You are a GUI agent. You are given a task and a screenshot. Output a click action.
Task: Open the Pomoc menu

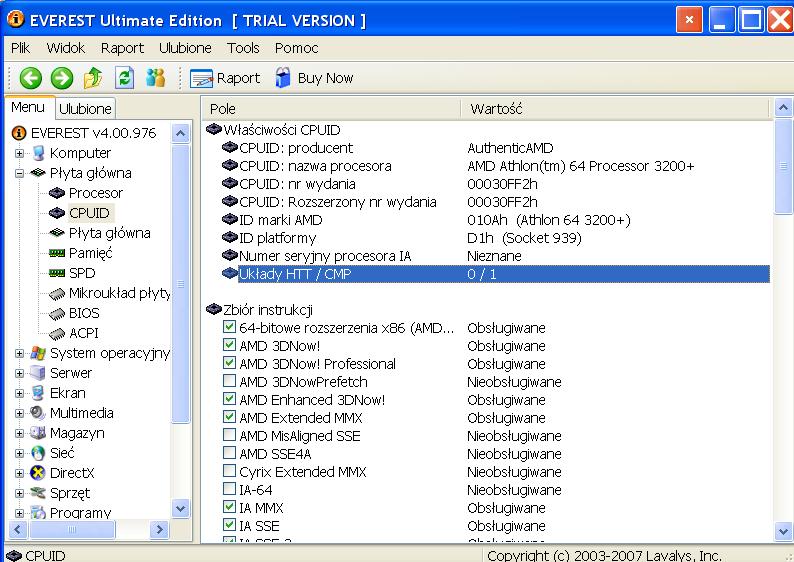tap(296, 48)
